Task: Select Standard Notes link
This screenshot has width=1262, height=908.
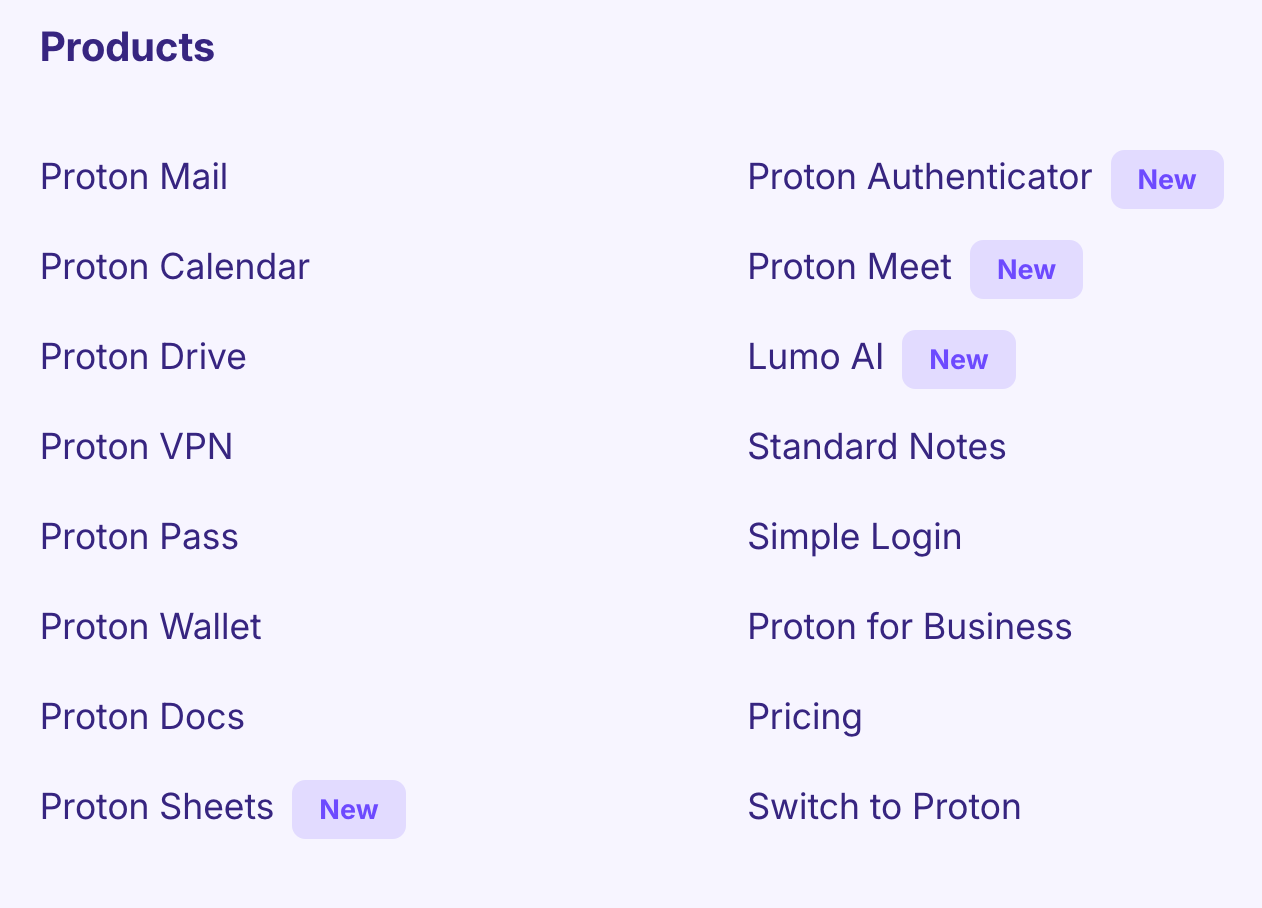Action: click(x=876, y=448)
